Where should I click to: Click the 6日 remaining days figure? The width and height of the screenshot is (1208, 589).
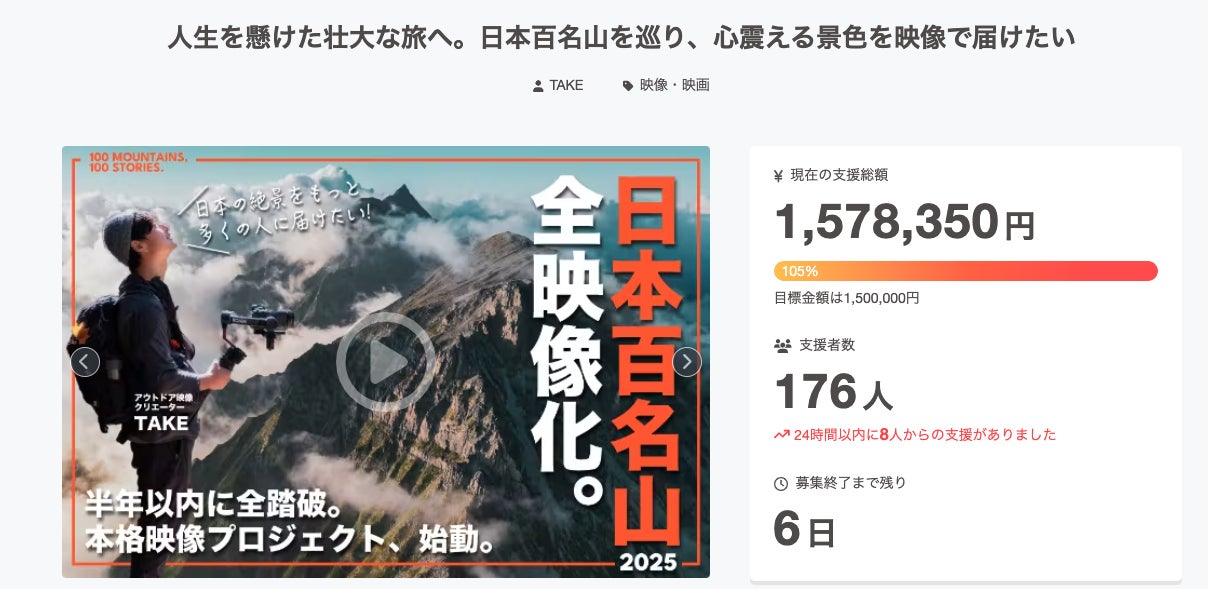805,530
